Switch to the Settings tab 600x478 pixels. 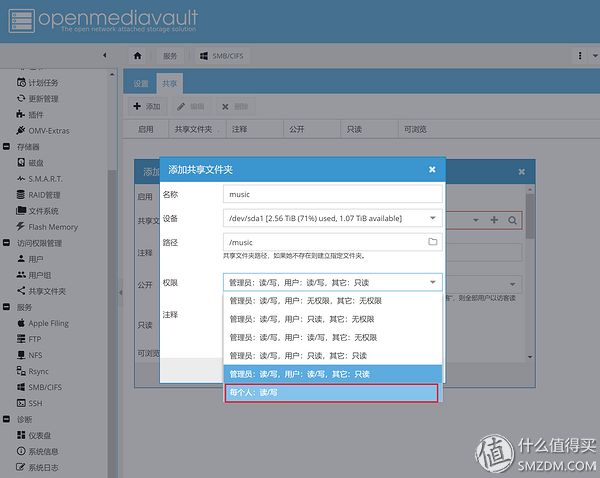tap(140, 83)
